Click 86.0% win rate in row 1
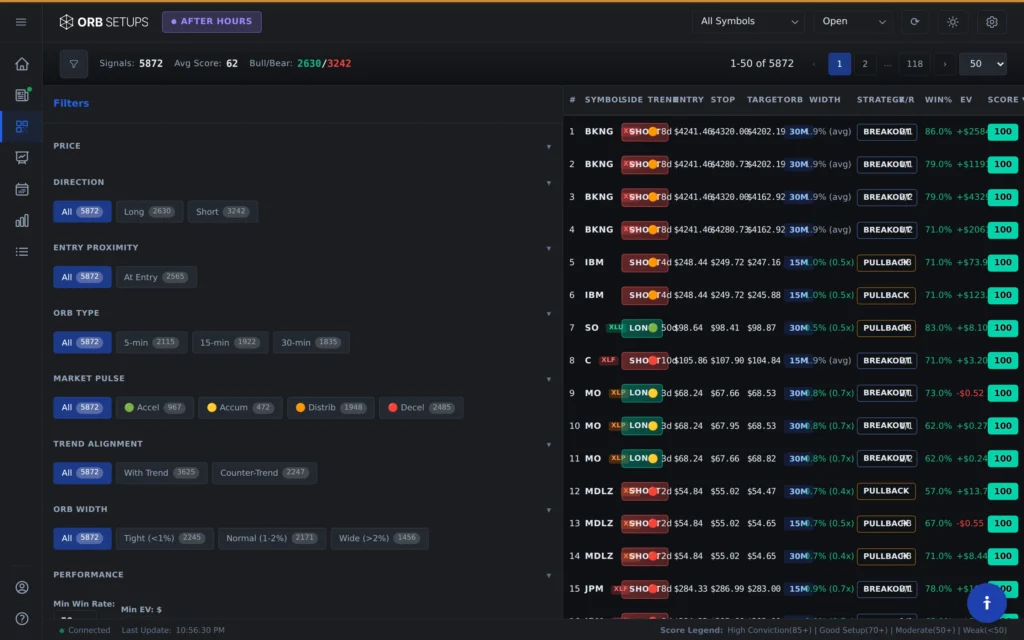Viewport: 1024px width, 640px height. coord(938,132)
